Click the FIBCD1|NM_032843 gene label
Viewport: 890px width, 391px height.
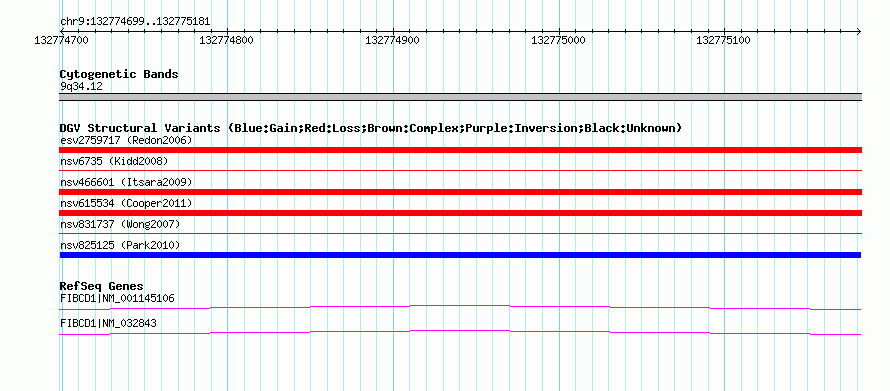pyautogui.click(x=108, y=323)
